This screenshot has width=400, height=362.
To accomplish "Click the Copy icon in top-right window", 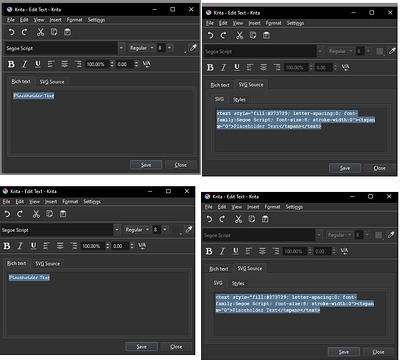I will pyautogui.click(x=253, y=35).
